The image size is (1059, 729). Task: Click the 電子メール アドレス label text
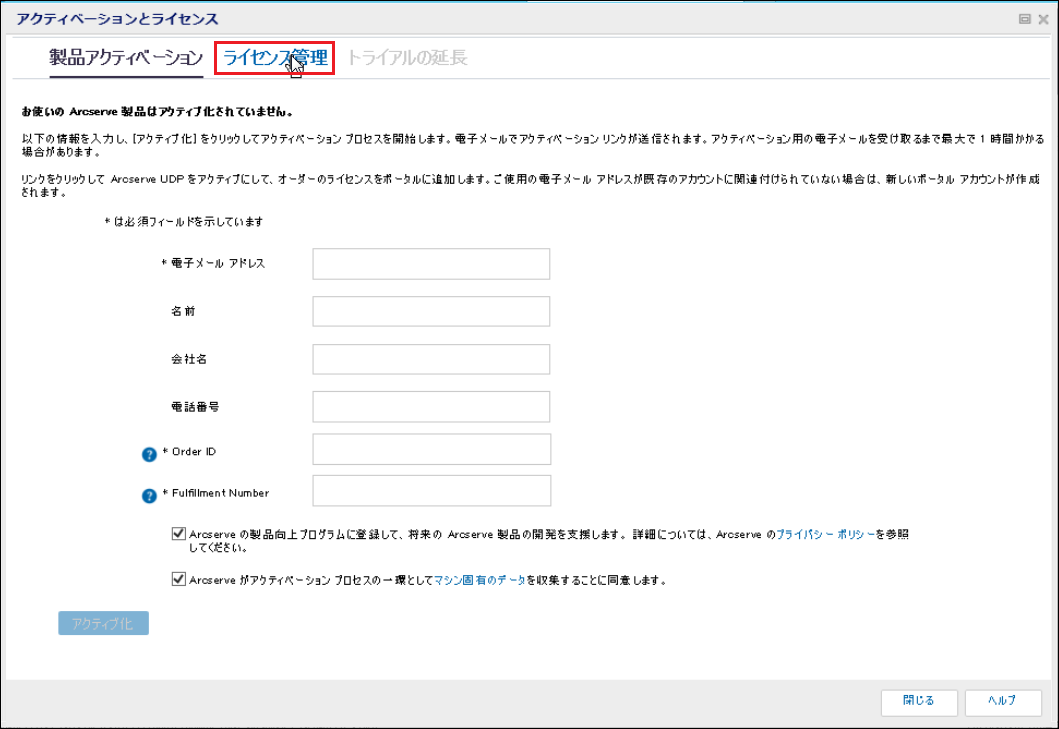[217, 263]
